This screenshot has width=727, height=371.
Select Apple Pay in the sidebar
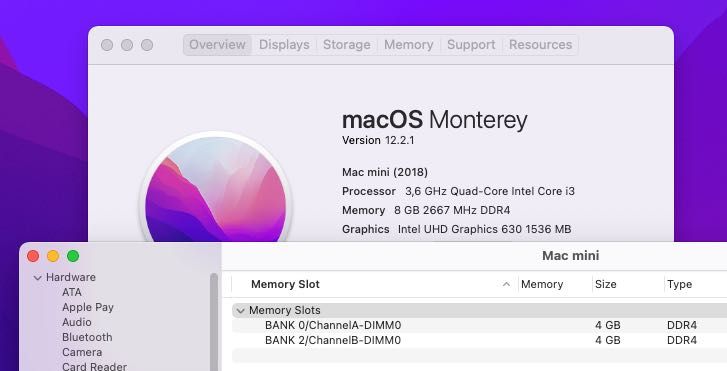88,307
